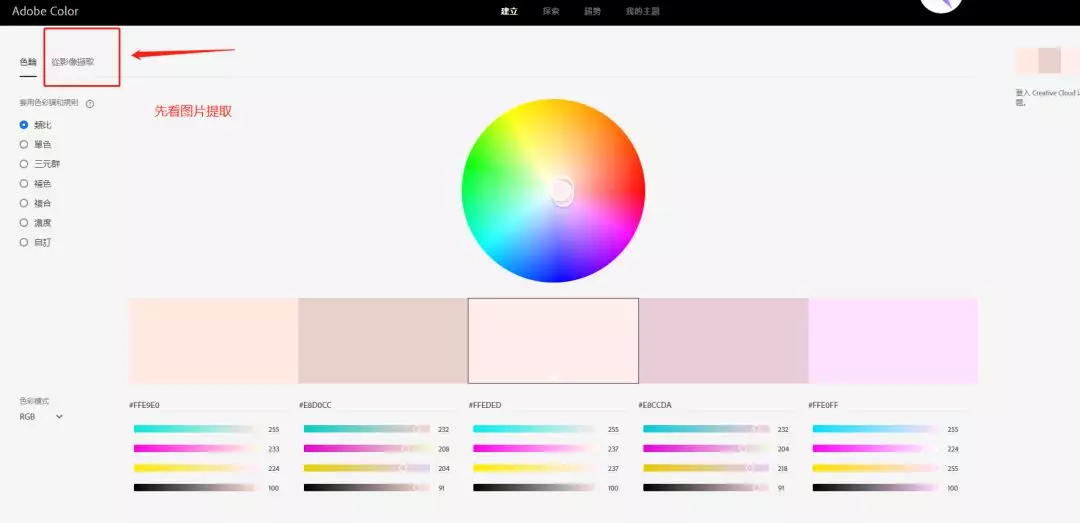1080x523 pixels.
Task: Select the selected middle swatch #FFEDED
Action: pos(553,340)
